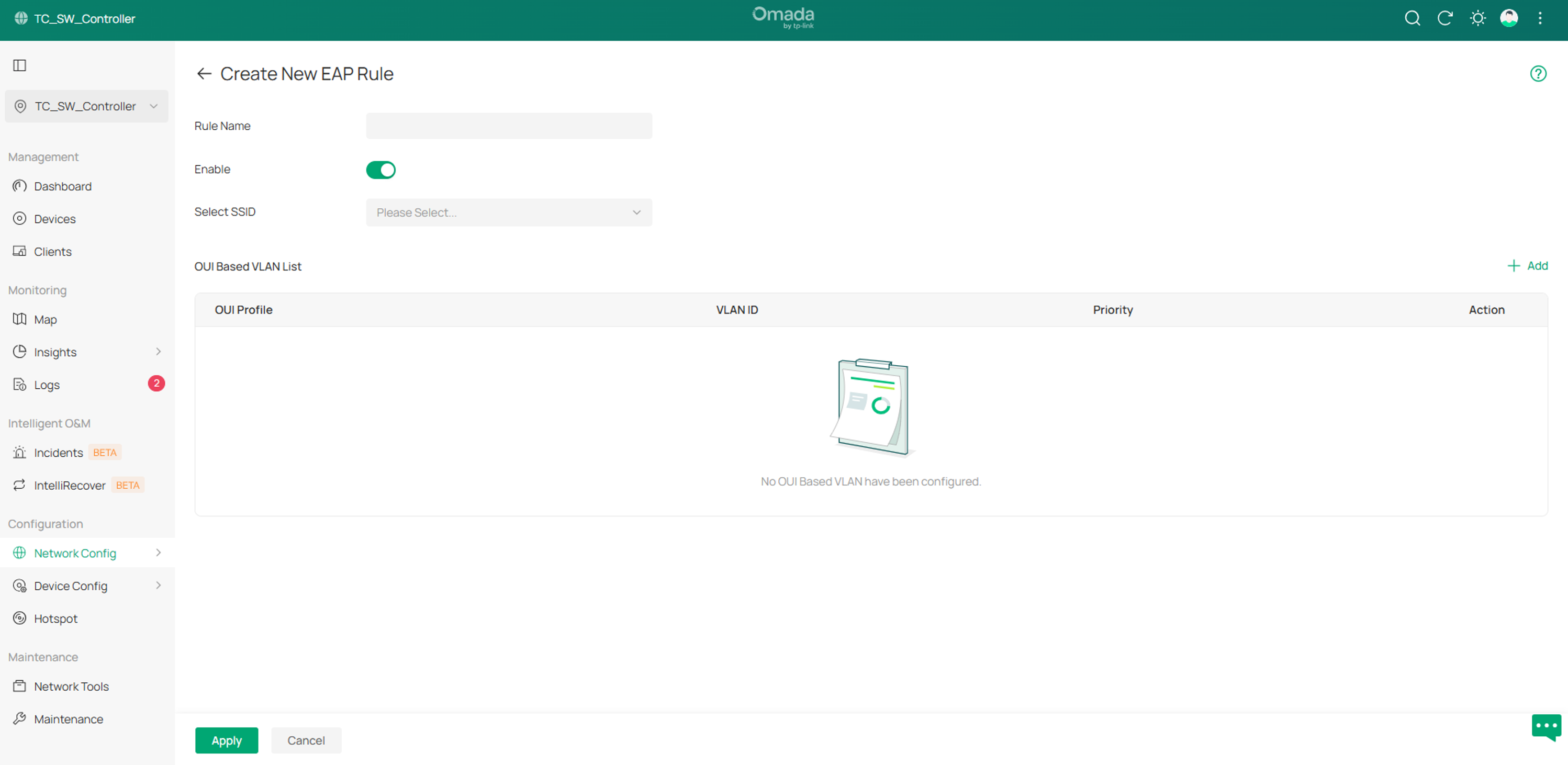Expand the Device Config submenu chevron
This screenshot has width=1568, height=765.
click(158, 586)
